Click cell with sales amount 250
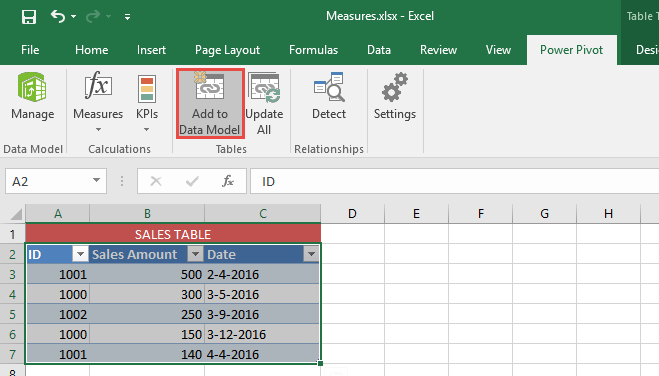659x376 pixels. click(147, 314)
